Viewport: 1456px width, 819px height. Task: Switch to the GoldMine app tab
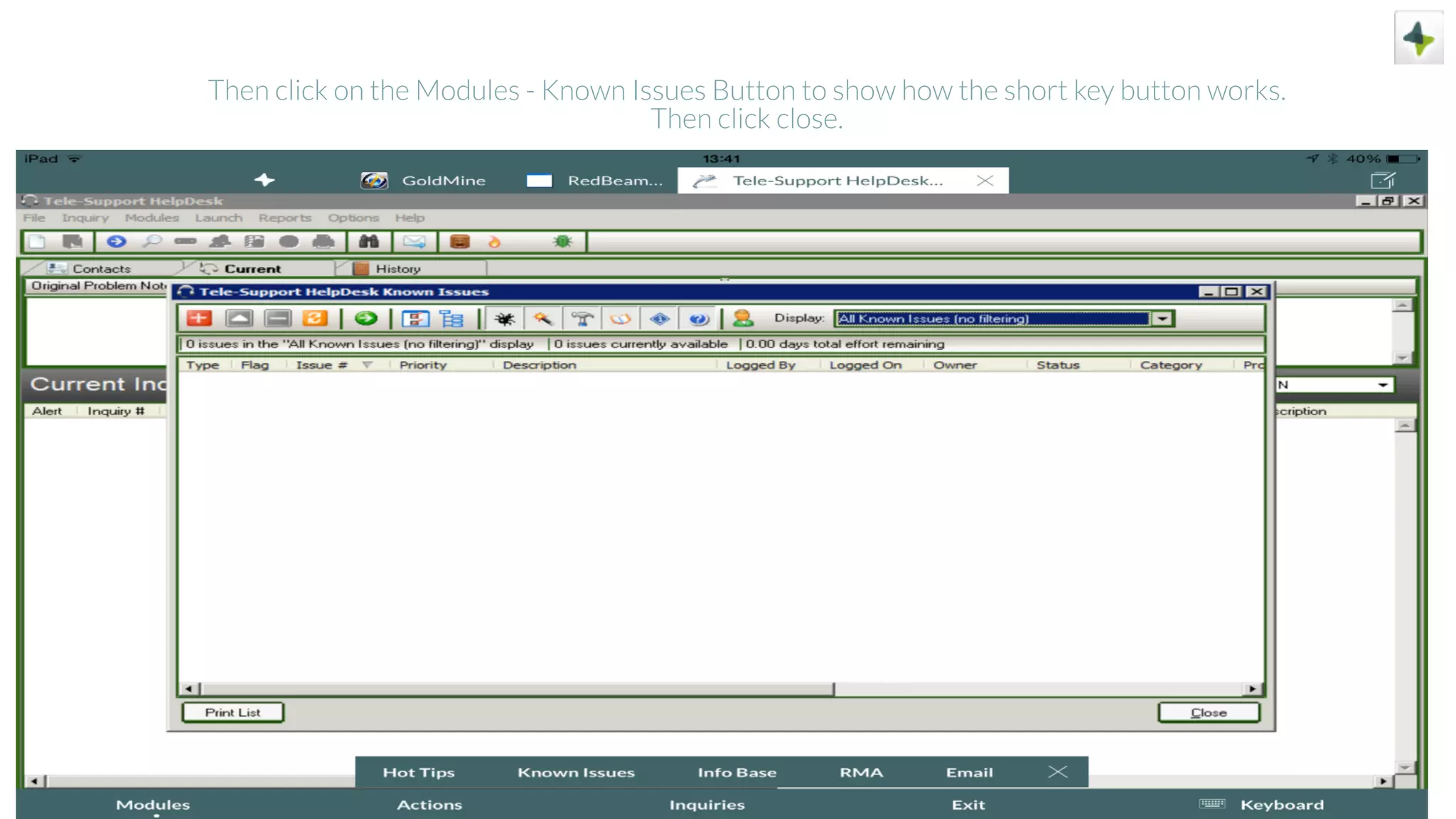(x=423, y=181)
